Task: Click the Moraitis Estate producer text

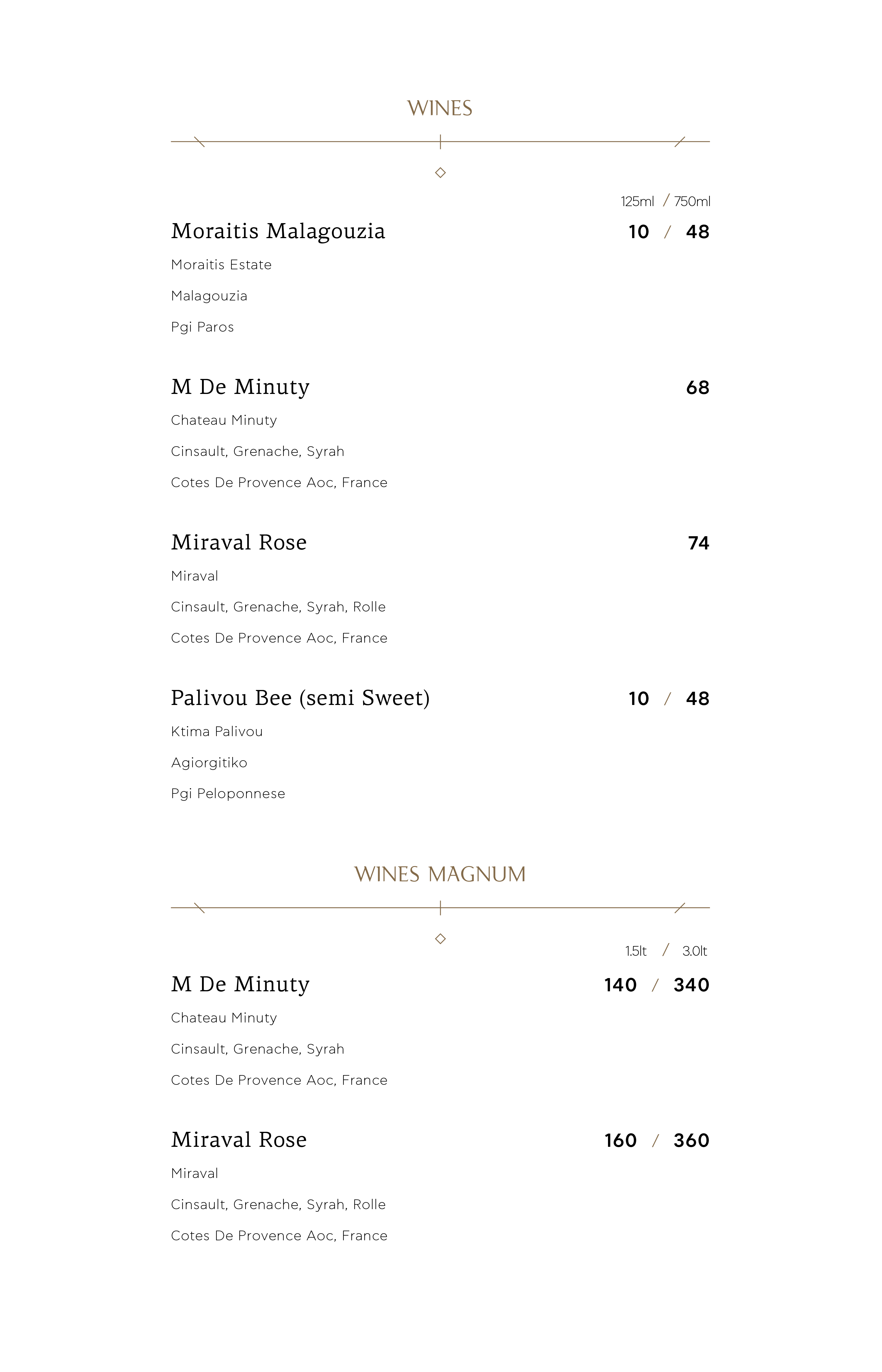Action: coord(221,265)
